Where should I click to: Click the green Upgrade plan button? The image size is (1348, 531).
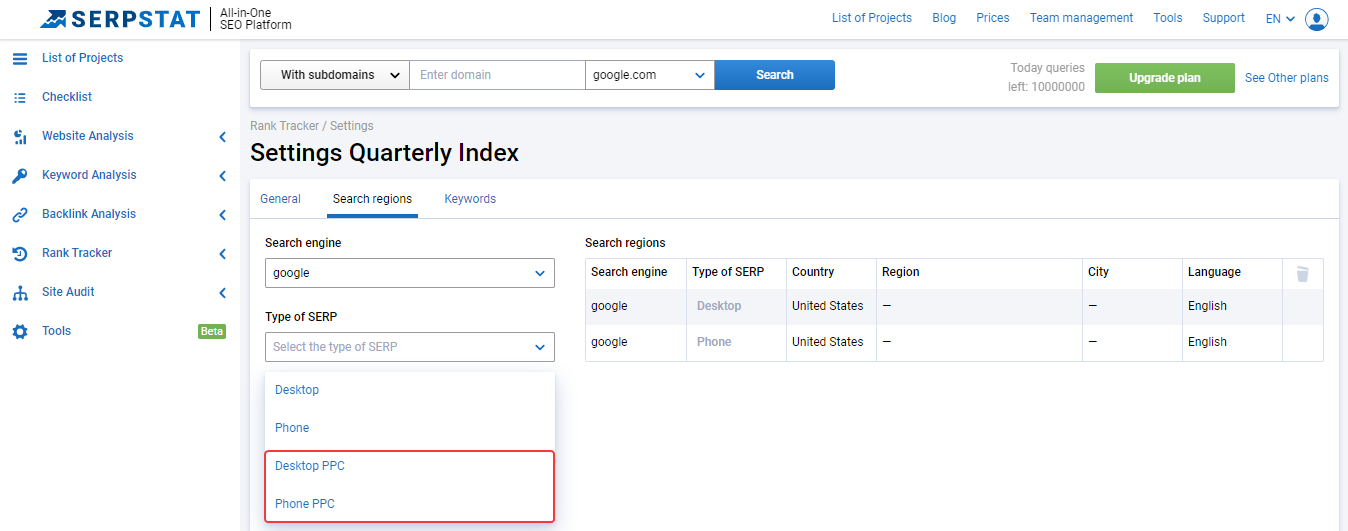coord(1165,78)
